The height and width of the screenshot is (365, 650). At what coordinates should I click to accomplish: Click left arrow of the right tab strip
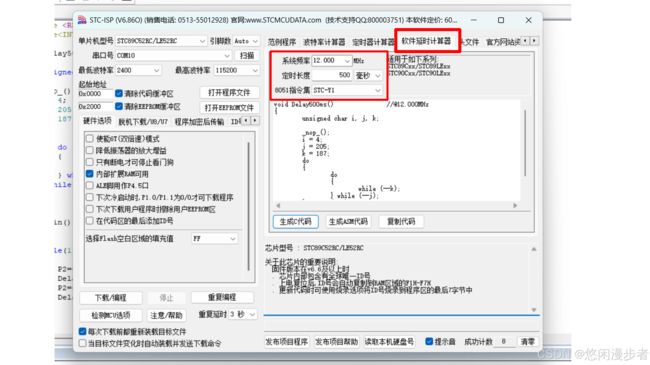(525, 41)
